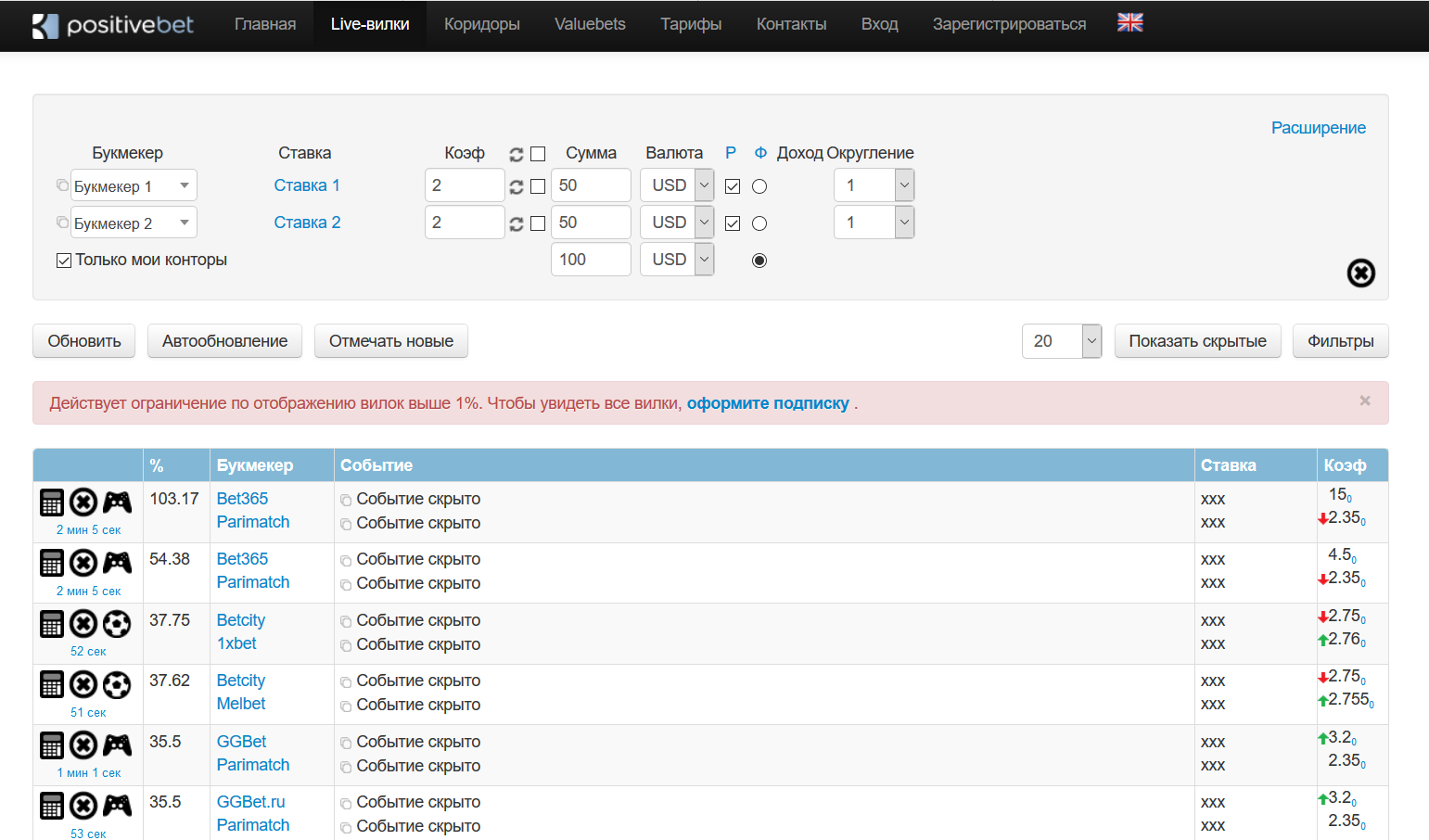Click soccer ball icon in 37.62 row
This screenshot has height=840, width=1429.
coord(117,684)
